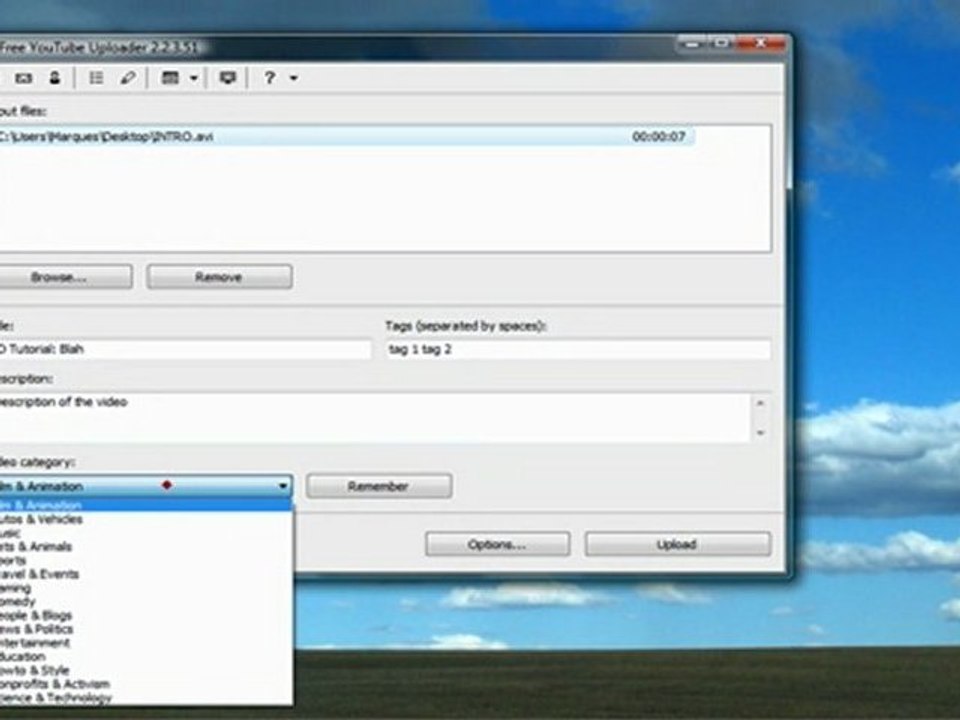Click the Remember button

click(x=379, y=486)
